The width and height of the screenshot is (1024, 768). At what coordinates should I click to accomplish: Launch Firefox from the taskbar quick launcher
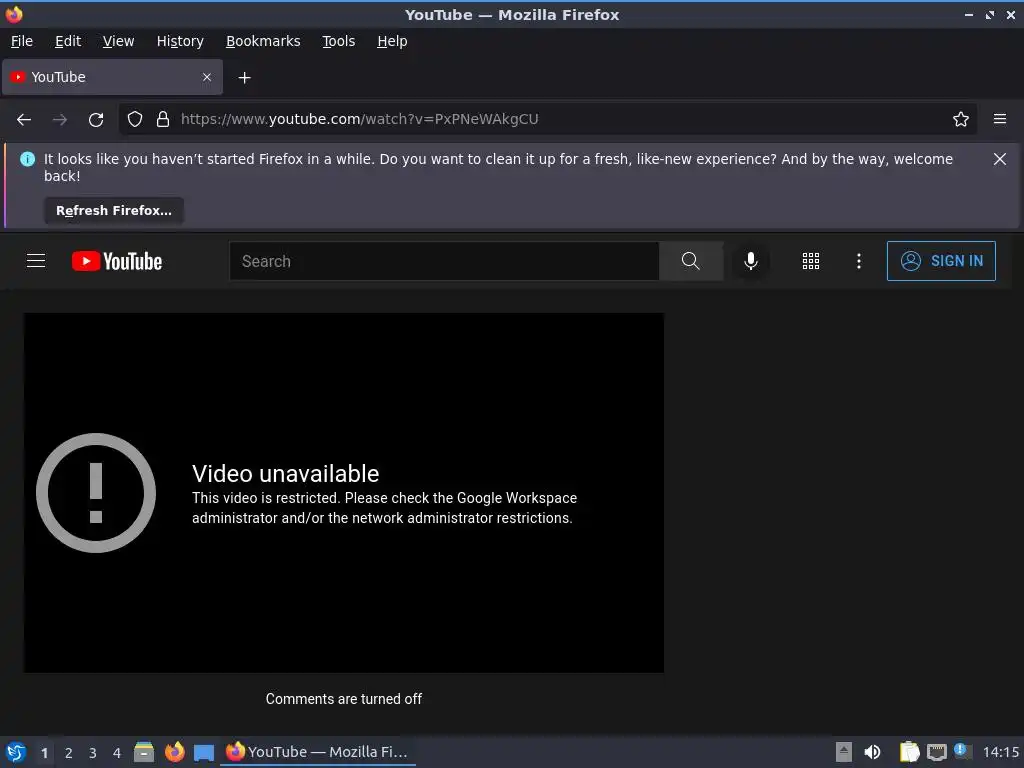174,752
